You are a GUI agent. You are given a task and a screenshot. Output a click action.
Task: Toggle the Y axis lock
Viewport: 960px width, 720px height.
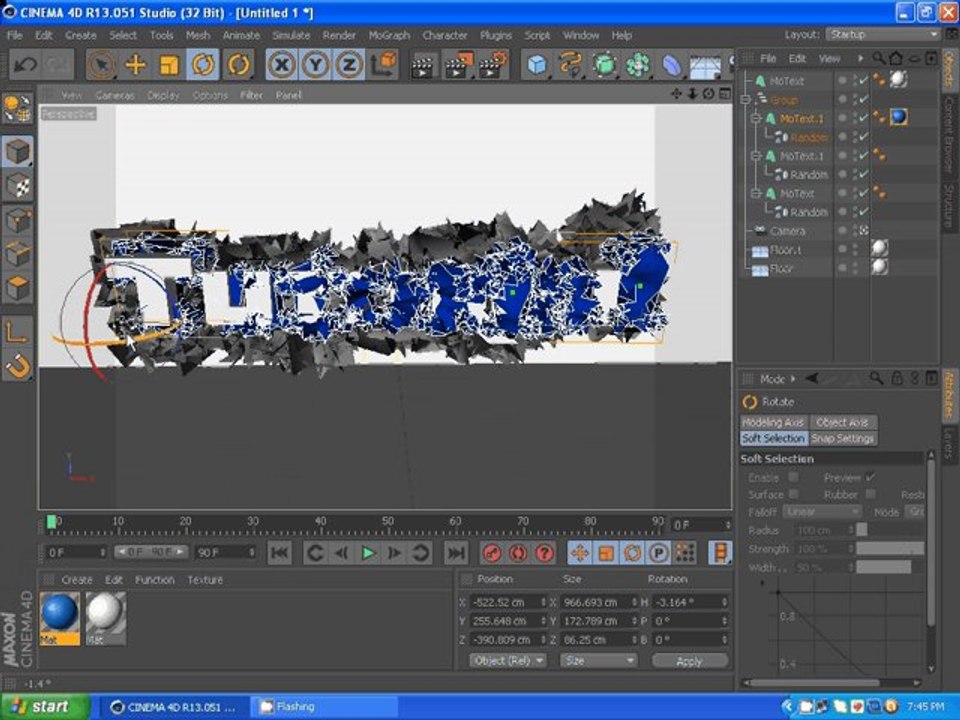point(315,64)
